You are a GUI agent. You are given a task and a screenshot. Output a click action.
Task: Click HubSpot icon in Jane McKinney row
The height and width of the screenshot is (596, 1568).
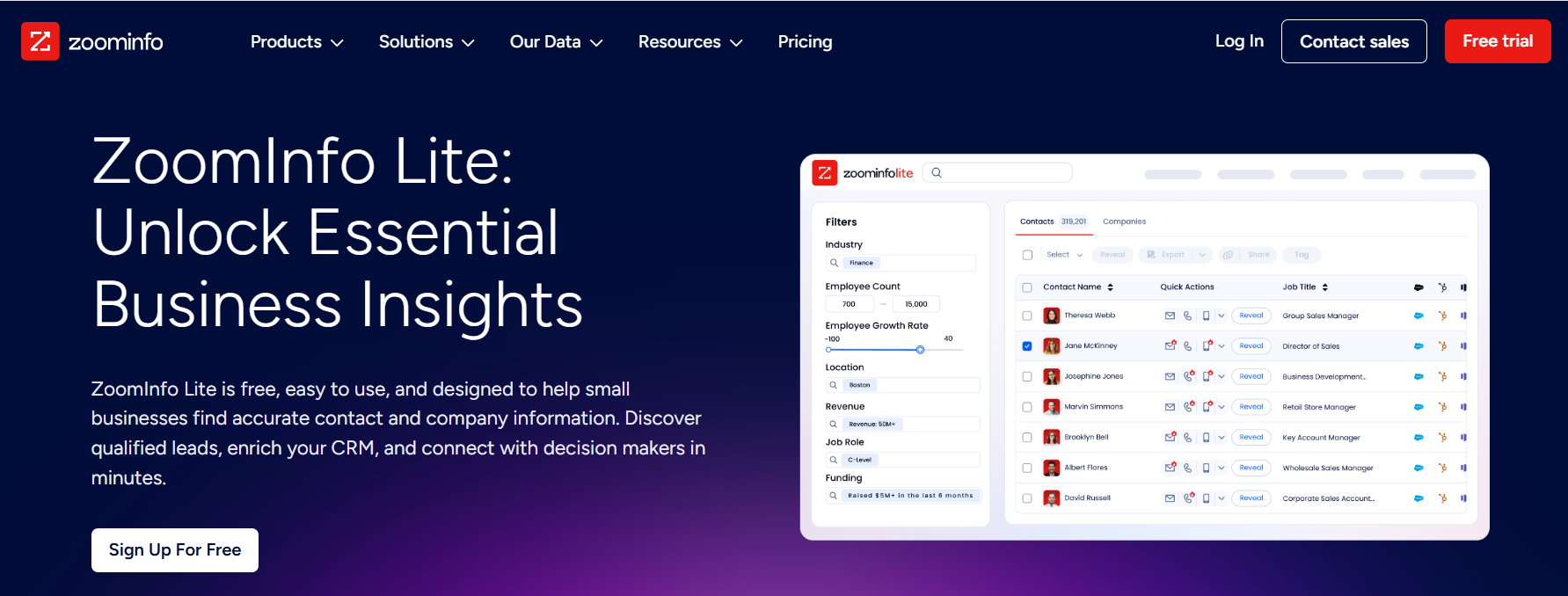click(1442, 345)
